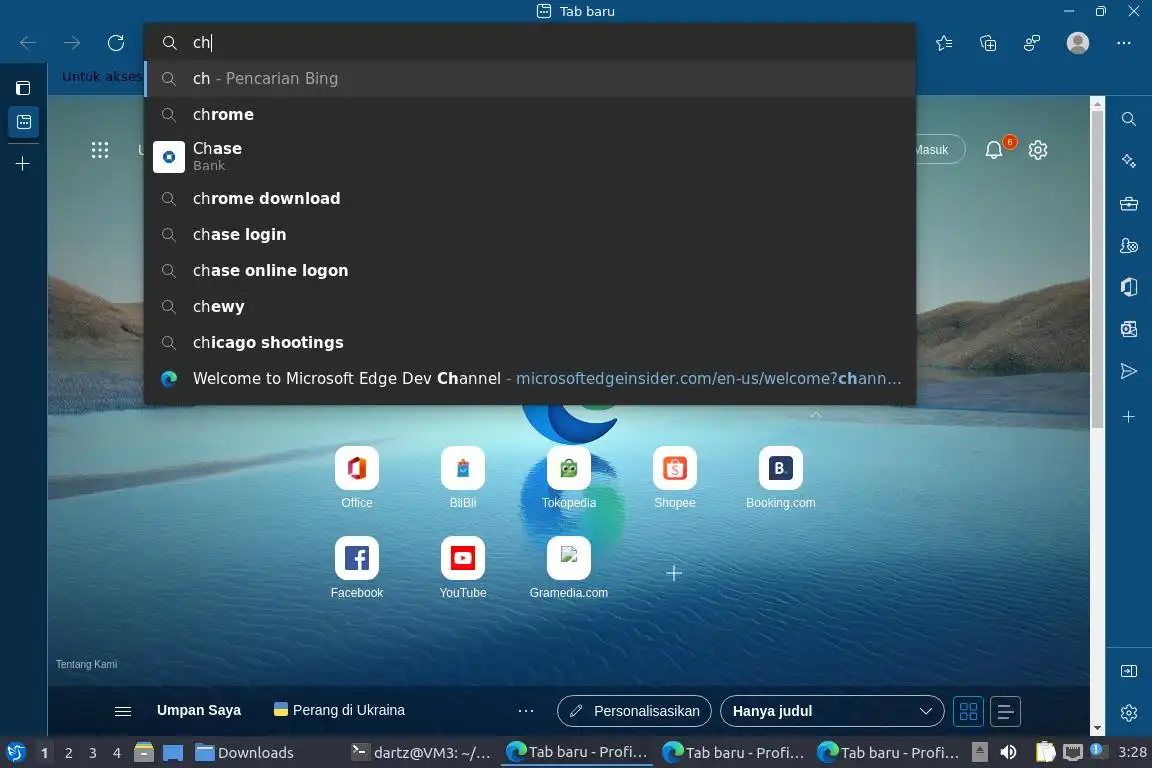The image size is (1152, 768).
Task: Open the Downloads taskbar window
Action: pos(245,753)
